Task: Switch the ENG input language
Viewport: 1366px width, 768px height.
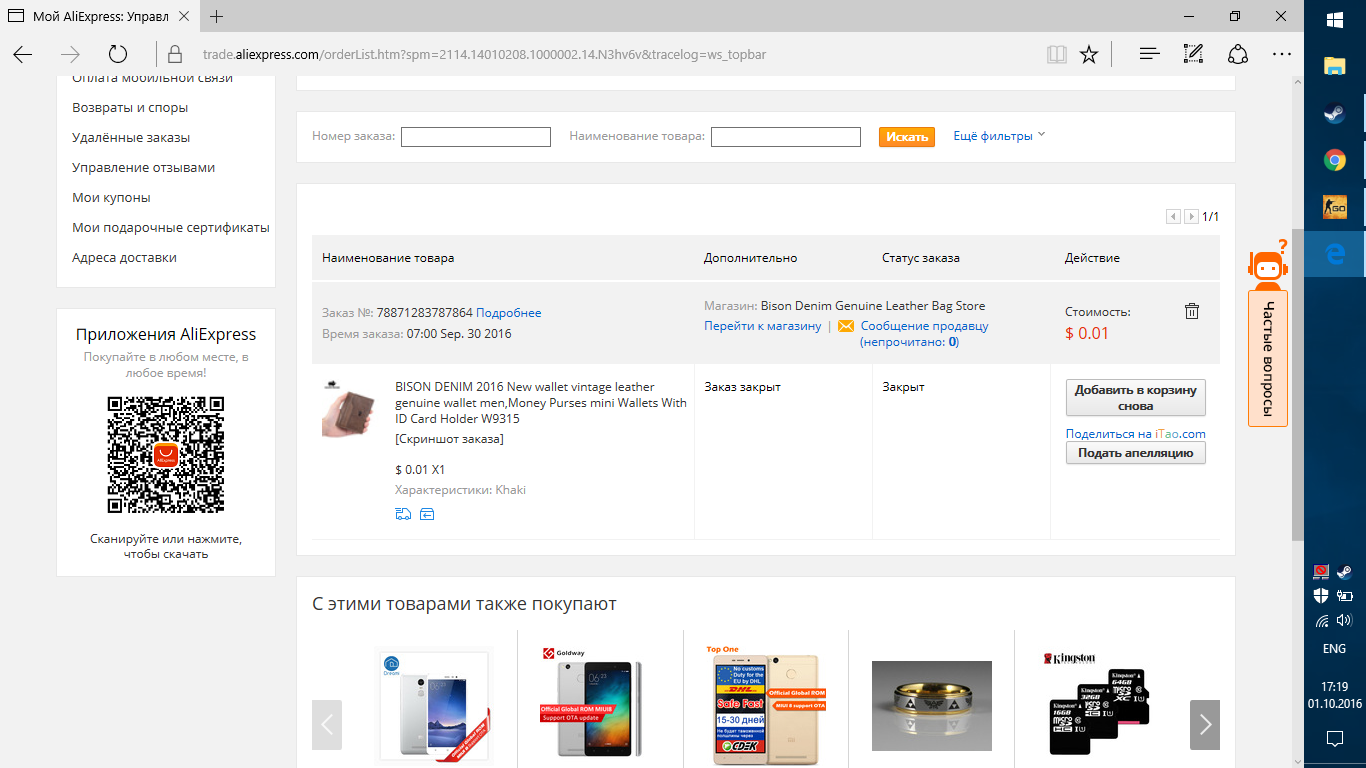Action: click(x=1334, y=649)
